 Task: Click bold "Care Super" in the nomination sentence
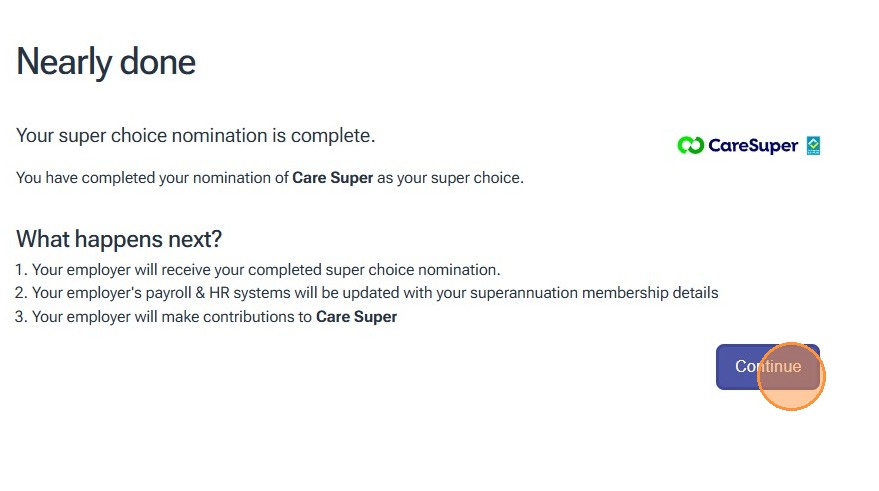[x=332, y=178]
